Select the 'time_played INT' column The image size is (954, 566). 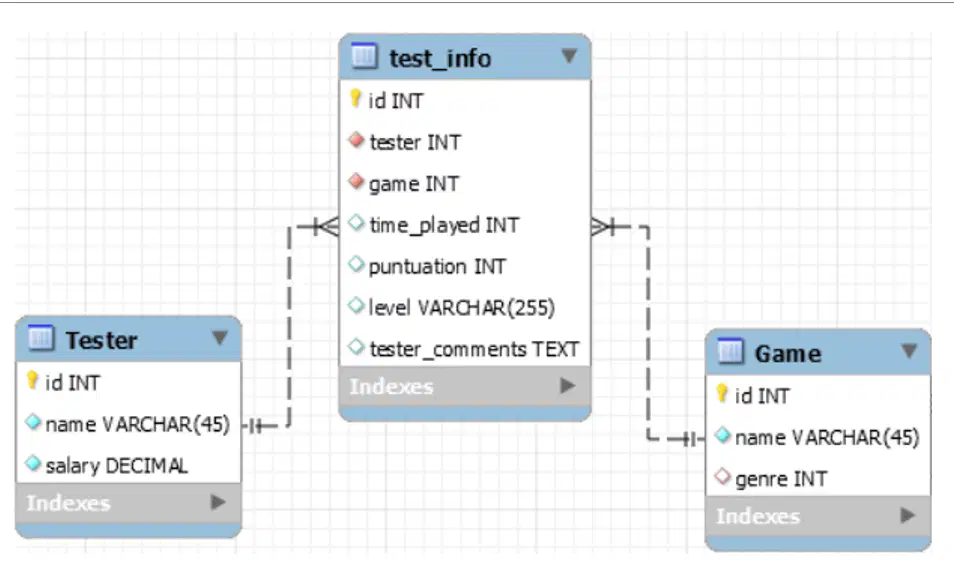[x=444, y=225]
